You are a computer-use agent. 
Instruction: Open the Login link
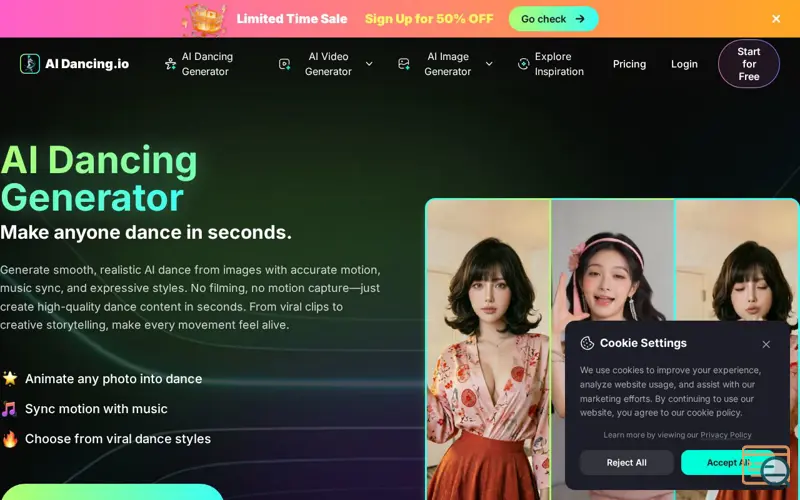coord(684,64)
